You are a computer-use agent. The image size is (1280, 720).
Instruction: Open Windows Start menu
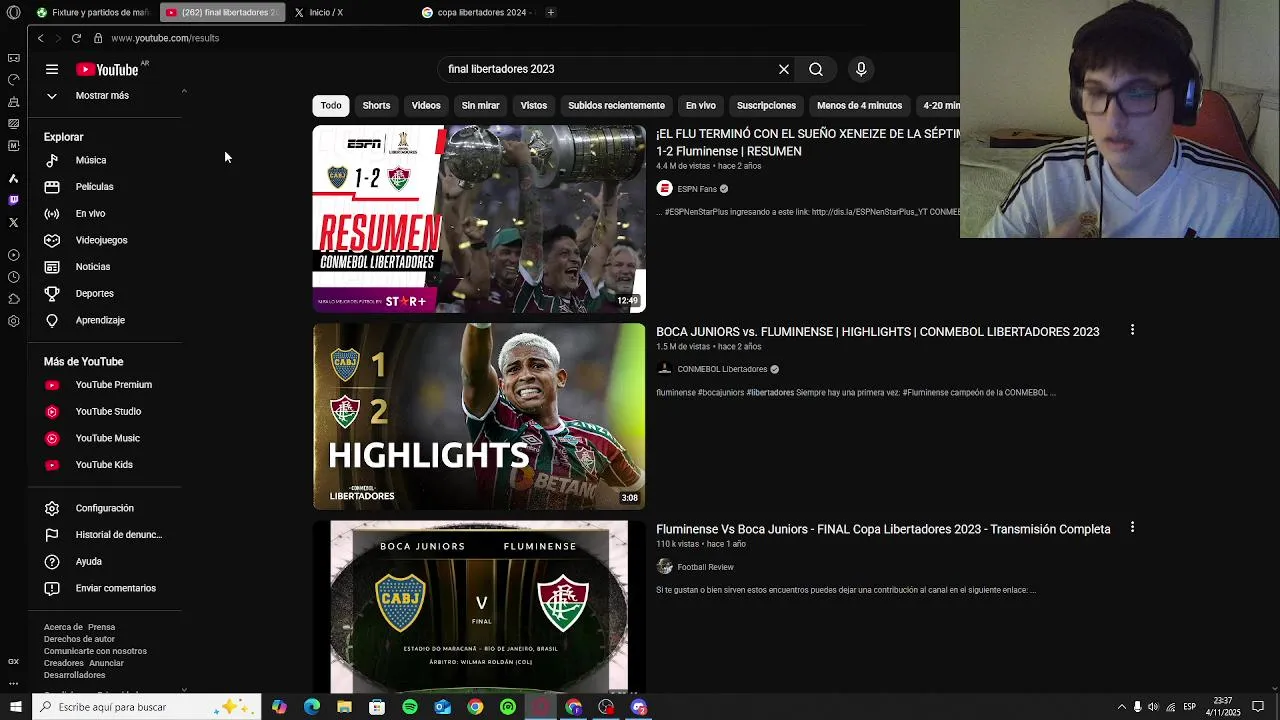click(15, 707)
